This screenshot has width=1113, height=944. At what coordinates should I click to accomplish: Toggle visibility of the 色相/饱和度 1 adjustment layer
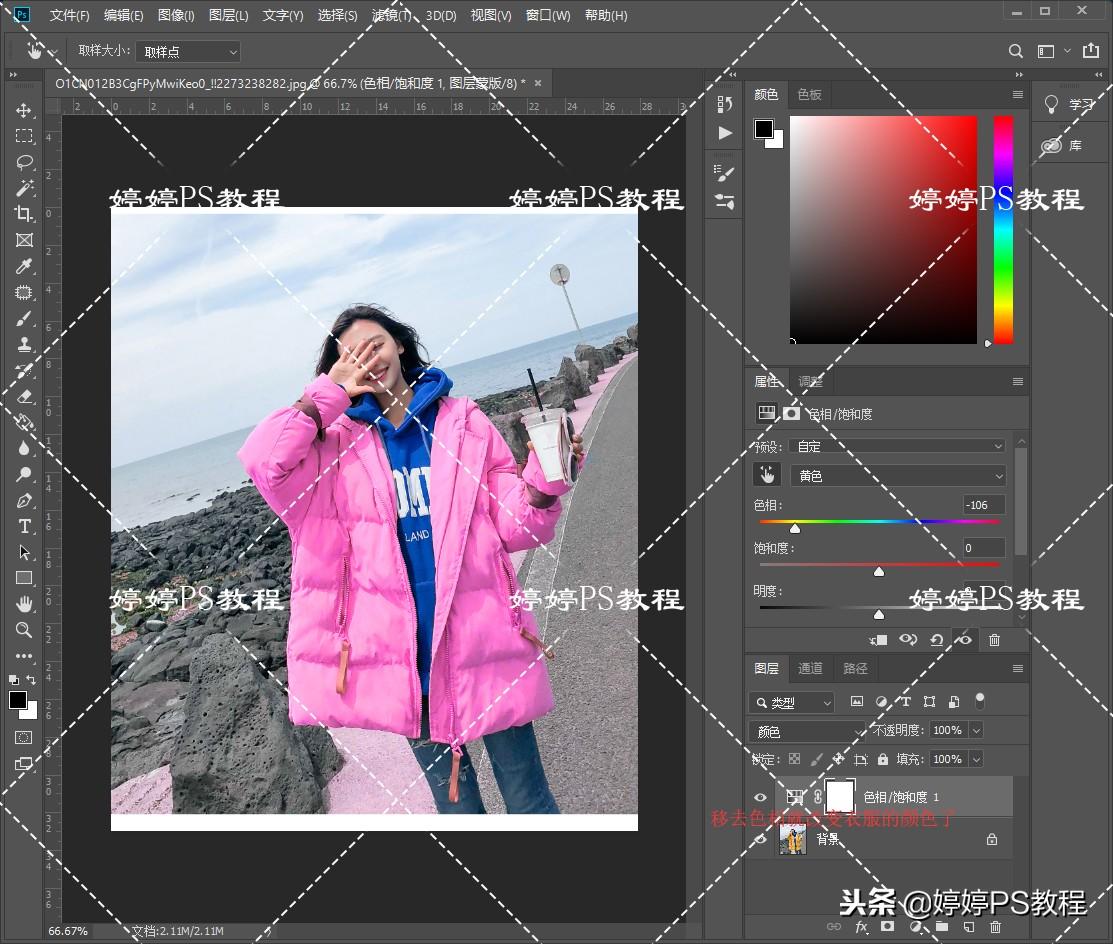point(761,797)
